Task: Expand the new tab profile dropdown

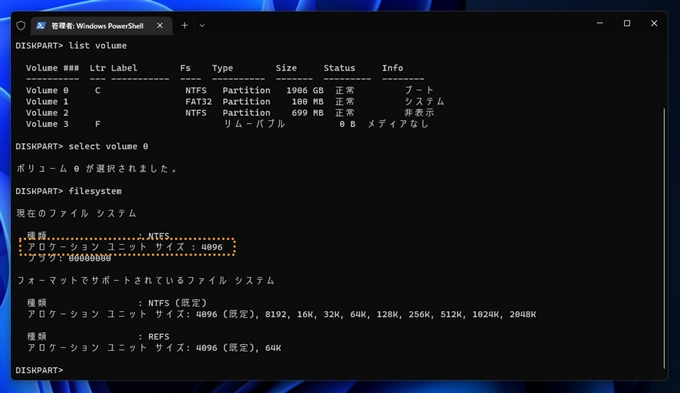Action: pos(202,26)
